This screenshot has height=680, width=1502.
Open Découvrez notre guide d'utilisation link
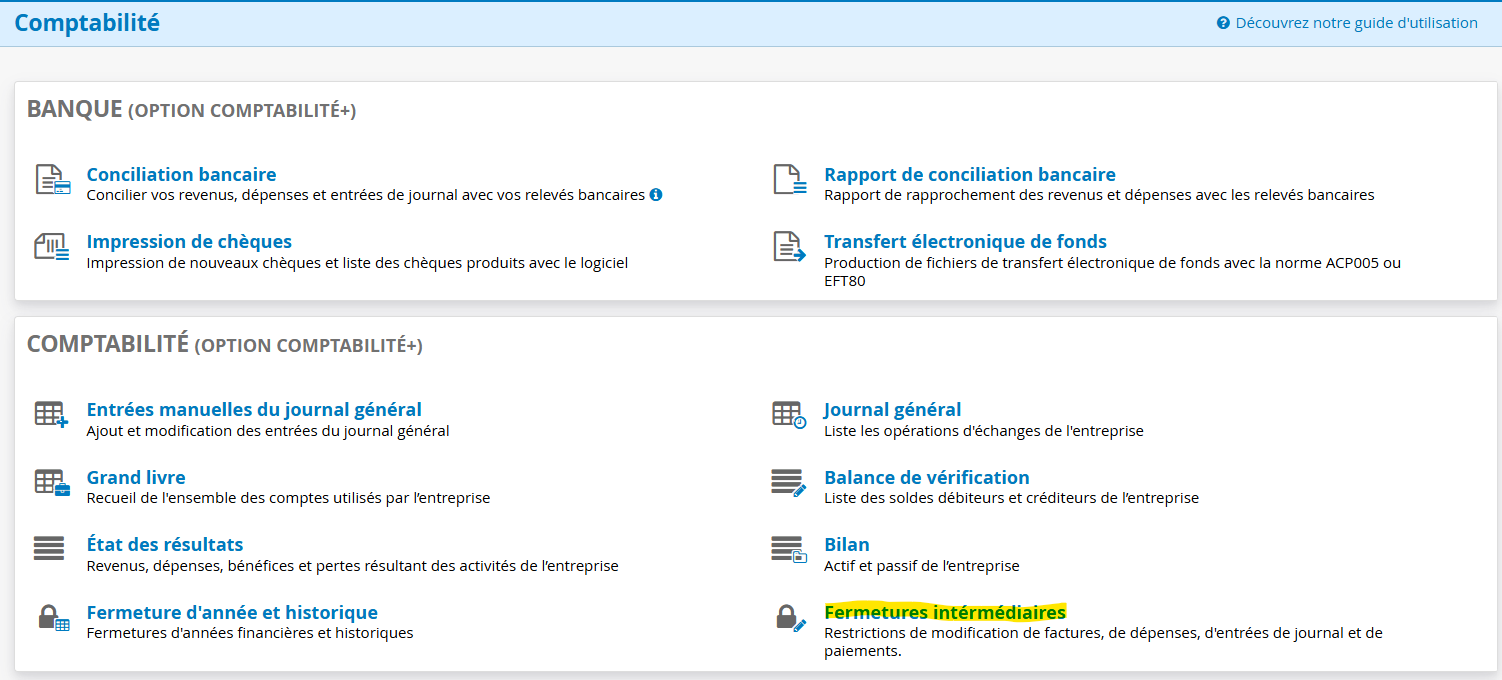pyautogui.click(x=1356, y=23)
